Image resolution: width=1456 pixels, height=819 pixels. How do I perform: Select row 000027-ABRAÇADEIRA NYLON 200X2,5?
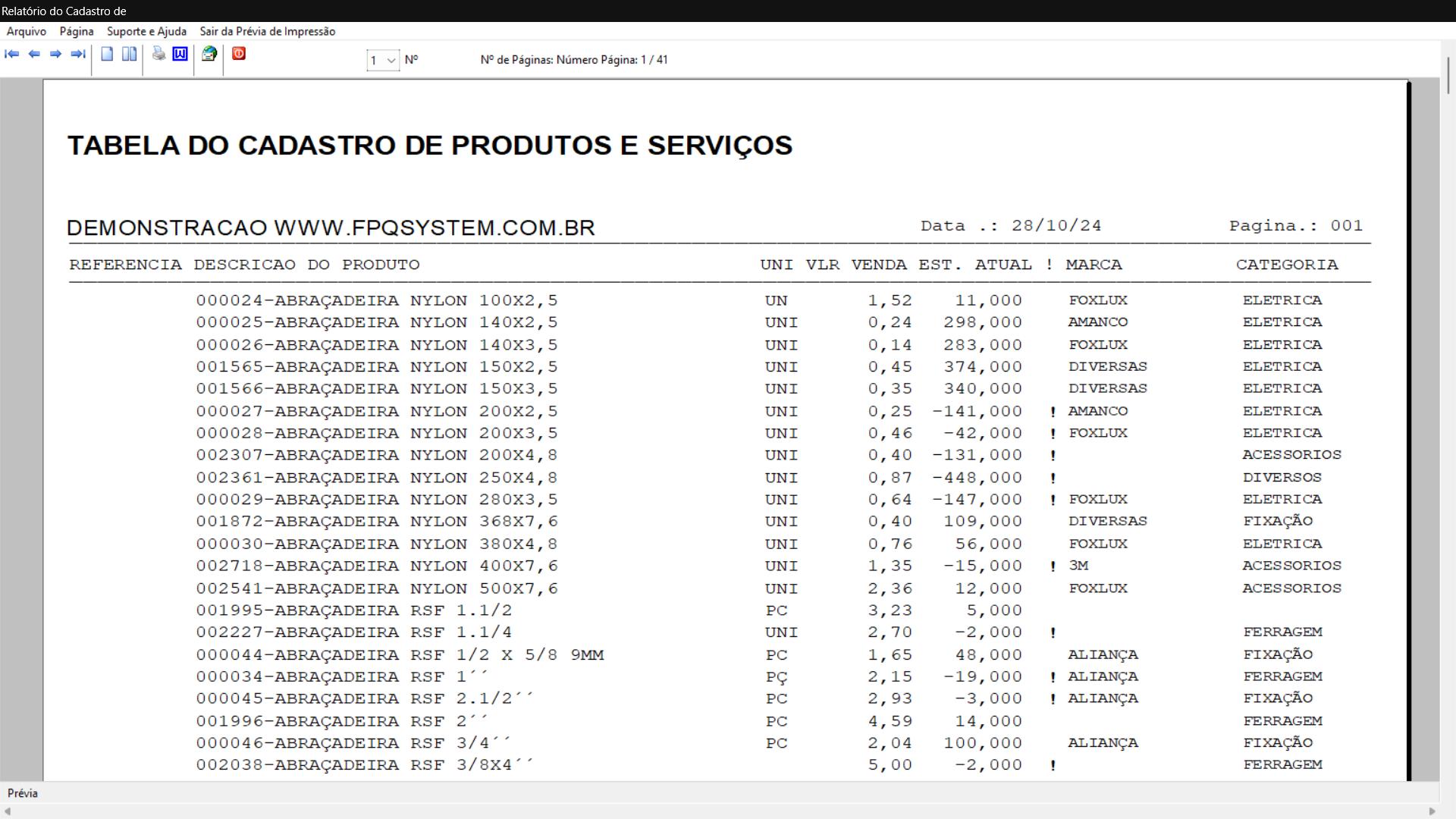[759, 411]
